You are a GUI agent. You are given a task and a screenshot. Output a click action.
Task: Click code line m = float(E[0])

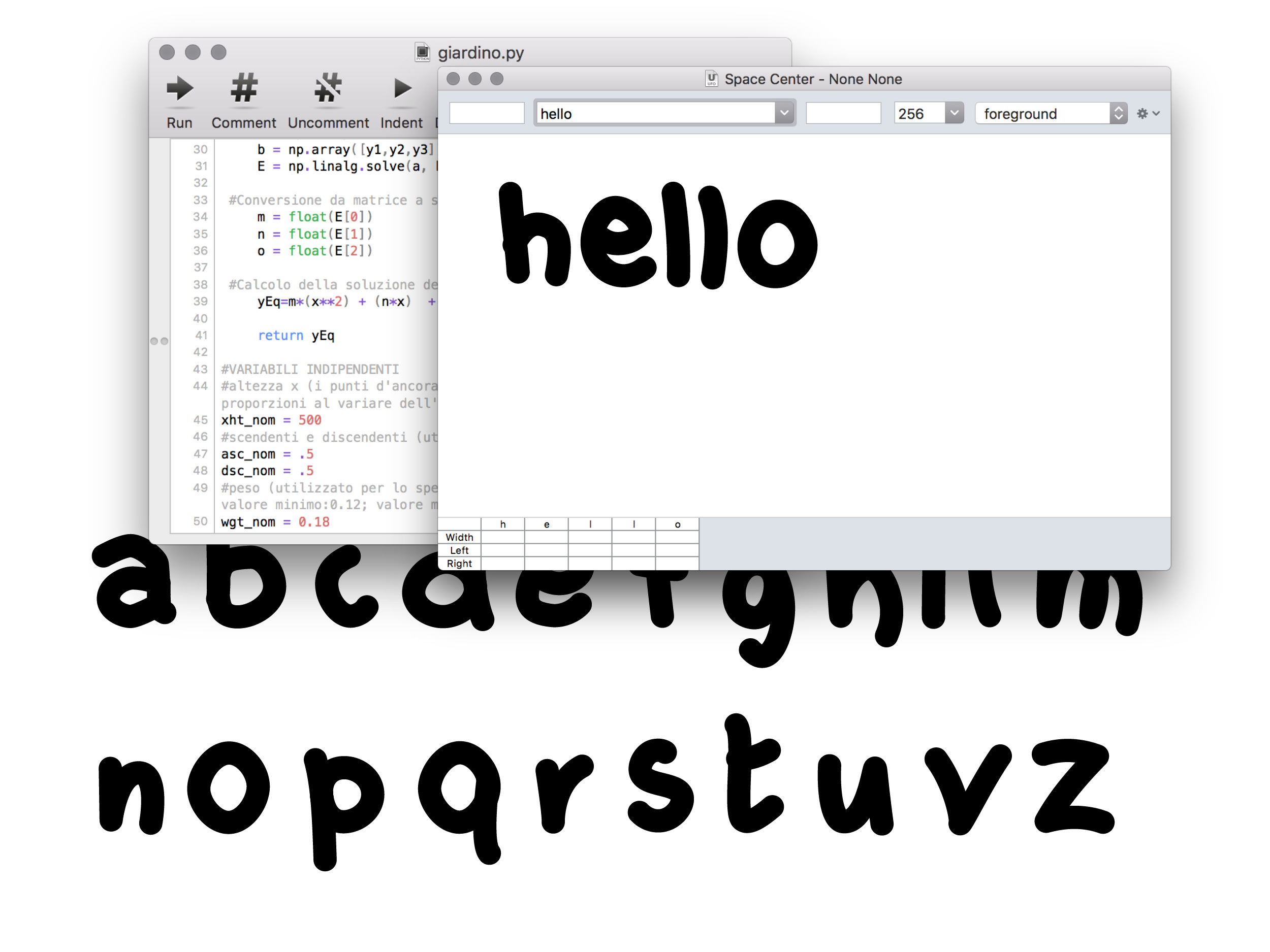tap(315, 217)
